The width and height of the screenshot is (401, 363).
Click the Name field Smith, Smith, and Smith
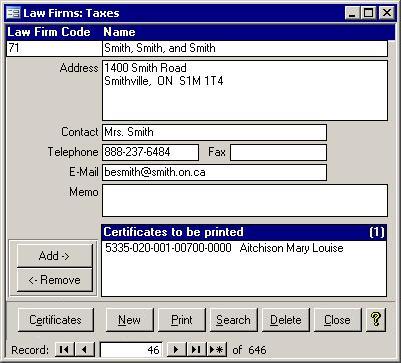[x=245, y=48]
